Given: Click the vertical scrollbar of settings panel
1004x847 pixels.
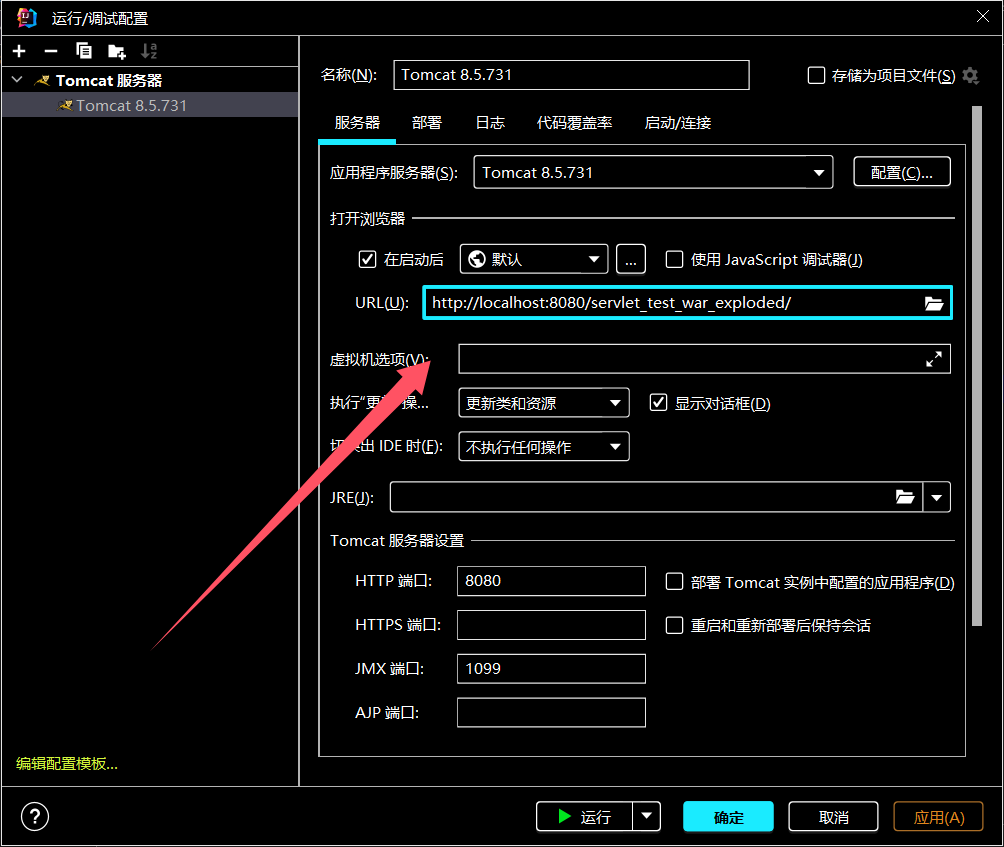Looking at the screenshot, I should click(976, 366).
